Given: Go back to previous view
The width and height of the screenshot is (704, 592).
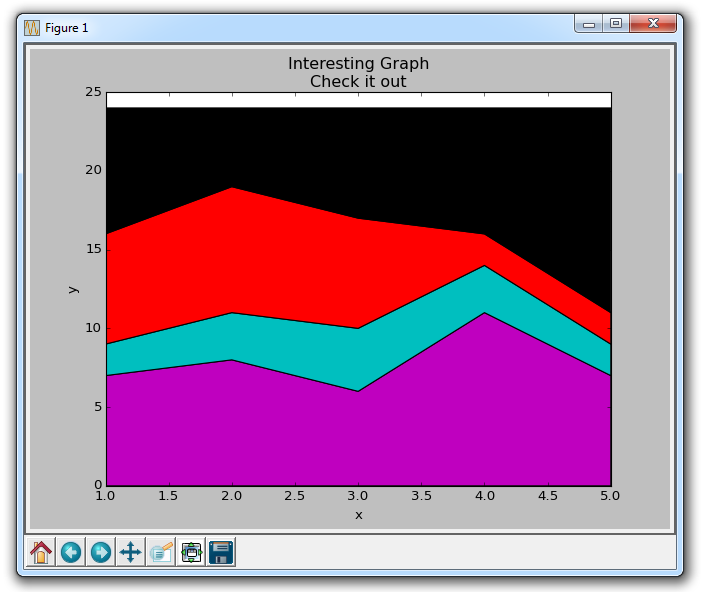Looking at the screenshot, I should click(x=71, y=551).
